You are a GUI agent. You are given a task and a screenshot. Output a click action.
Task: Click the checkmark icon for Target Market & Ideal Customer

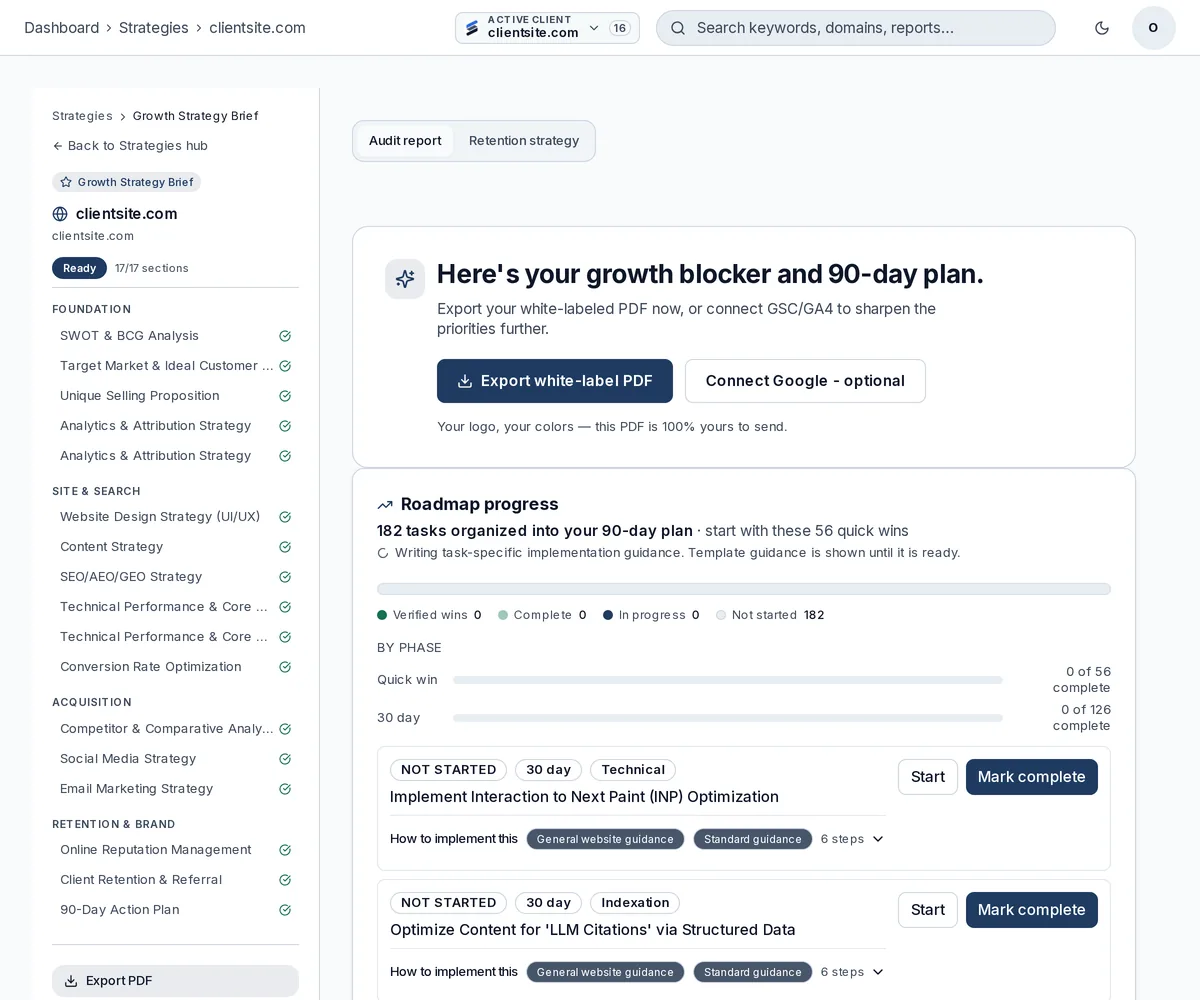(285, 366)
